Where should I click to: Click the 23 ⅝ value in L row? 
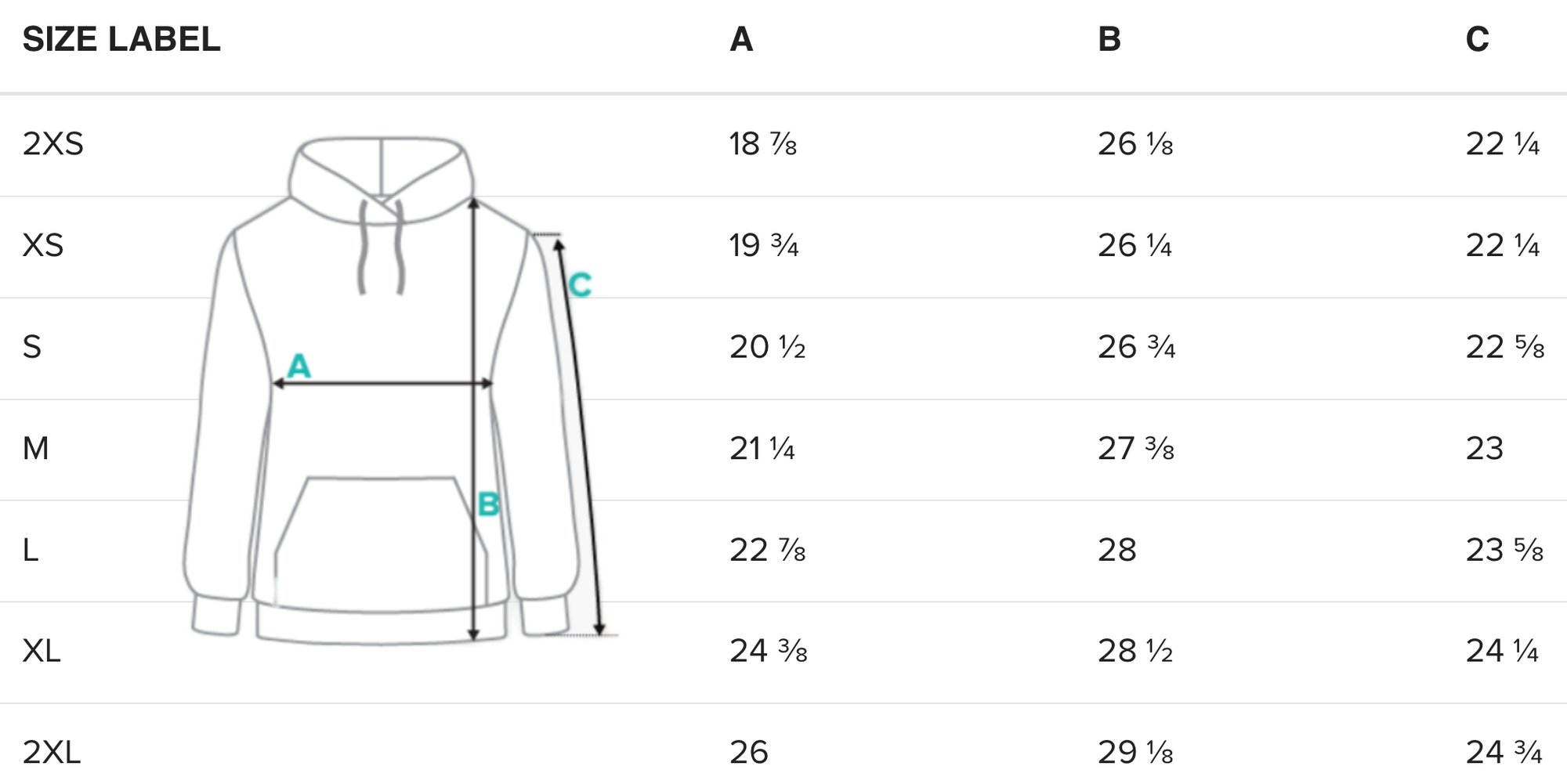click(x=1505, y=550)
